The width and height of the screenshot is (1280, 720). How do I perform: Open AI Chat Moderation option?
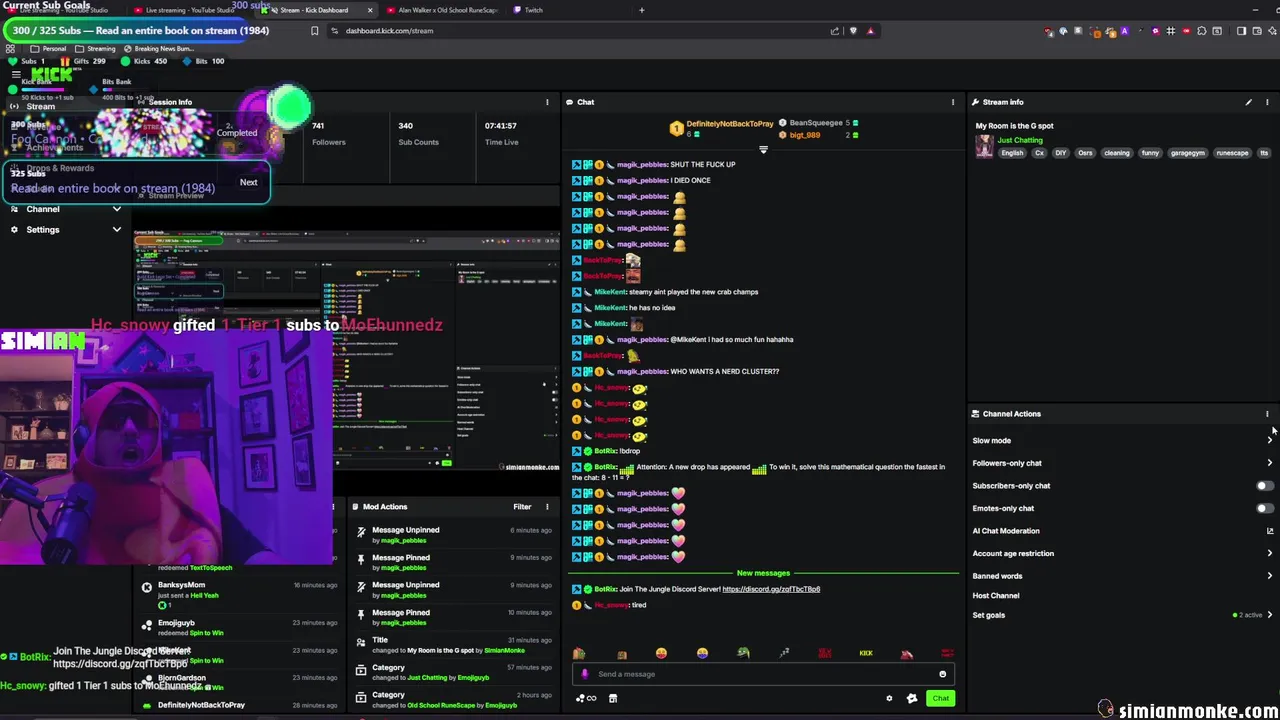pyautogui.click(x=1006, y=531)
